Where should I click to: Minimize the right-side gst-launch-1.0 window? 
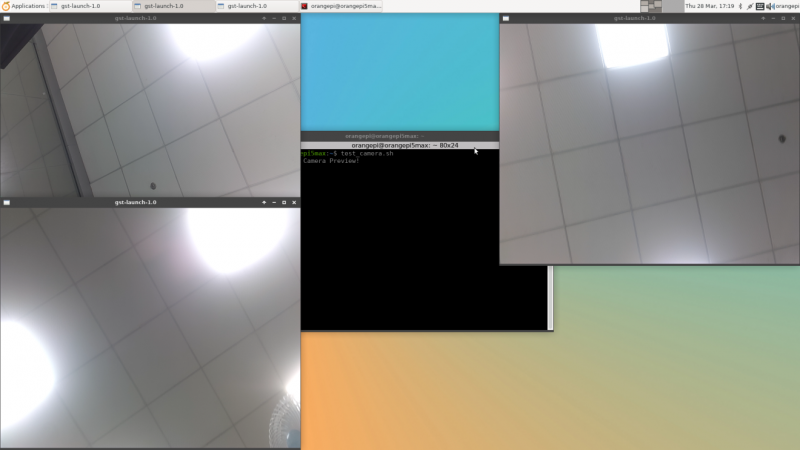[x=774, y=18]
